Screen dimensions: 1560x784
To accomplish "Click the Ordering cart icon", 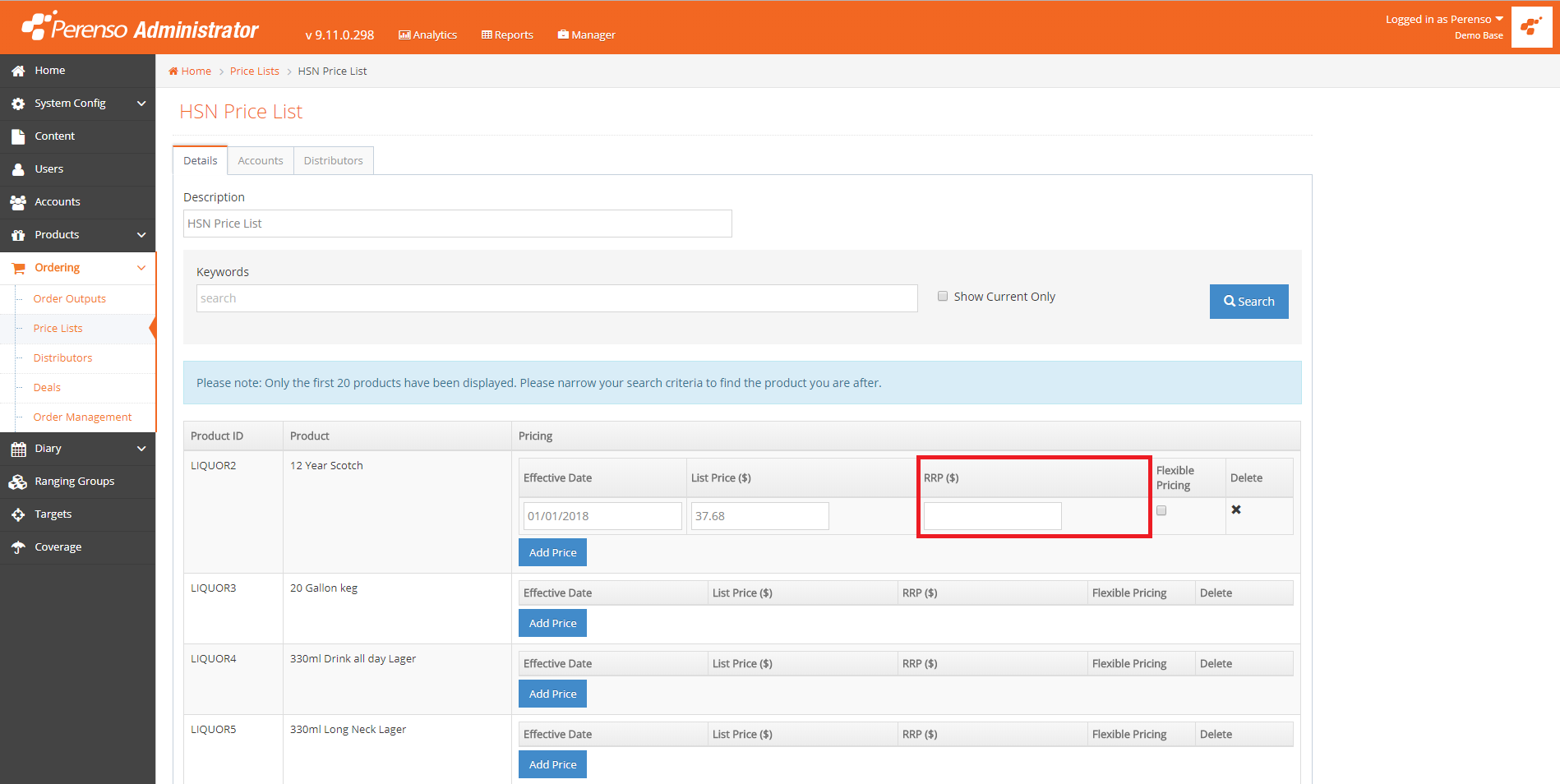I will (x=18, y=268).
